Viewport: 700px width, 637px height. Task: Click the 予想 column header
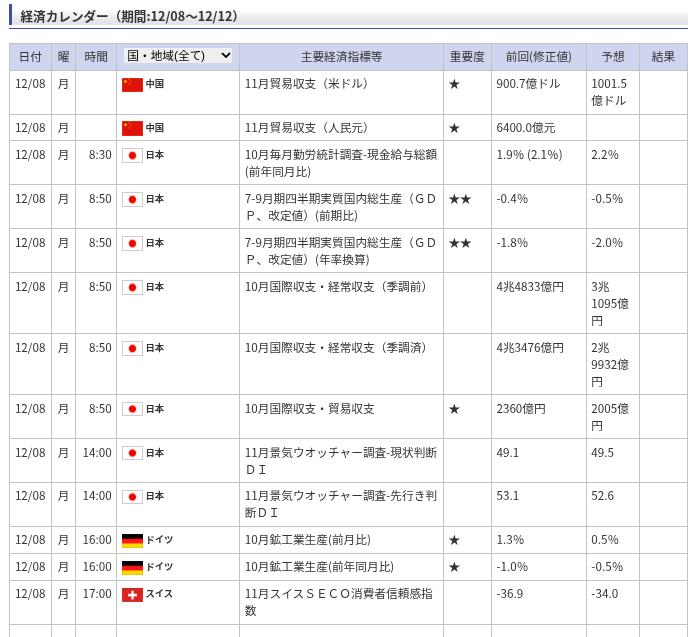[x=612, y=57]
